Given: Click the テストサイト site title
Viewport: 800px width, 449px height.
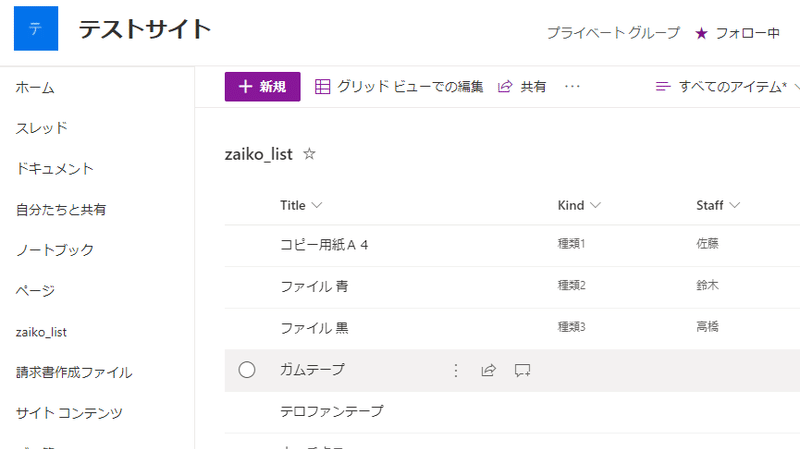Looking at the screenshot, I should (145, 30).
